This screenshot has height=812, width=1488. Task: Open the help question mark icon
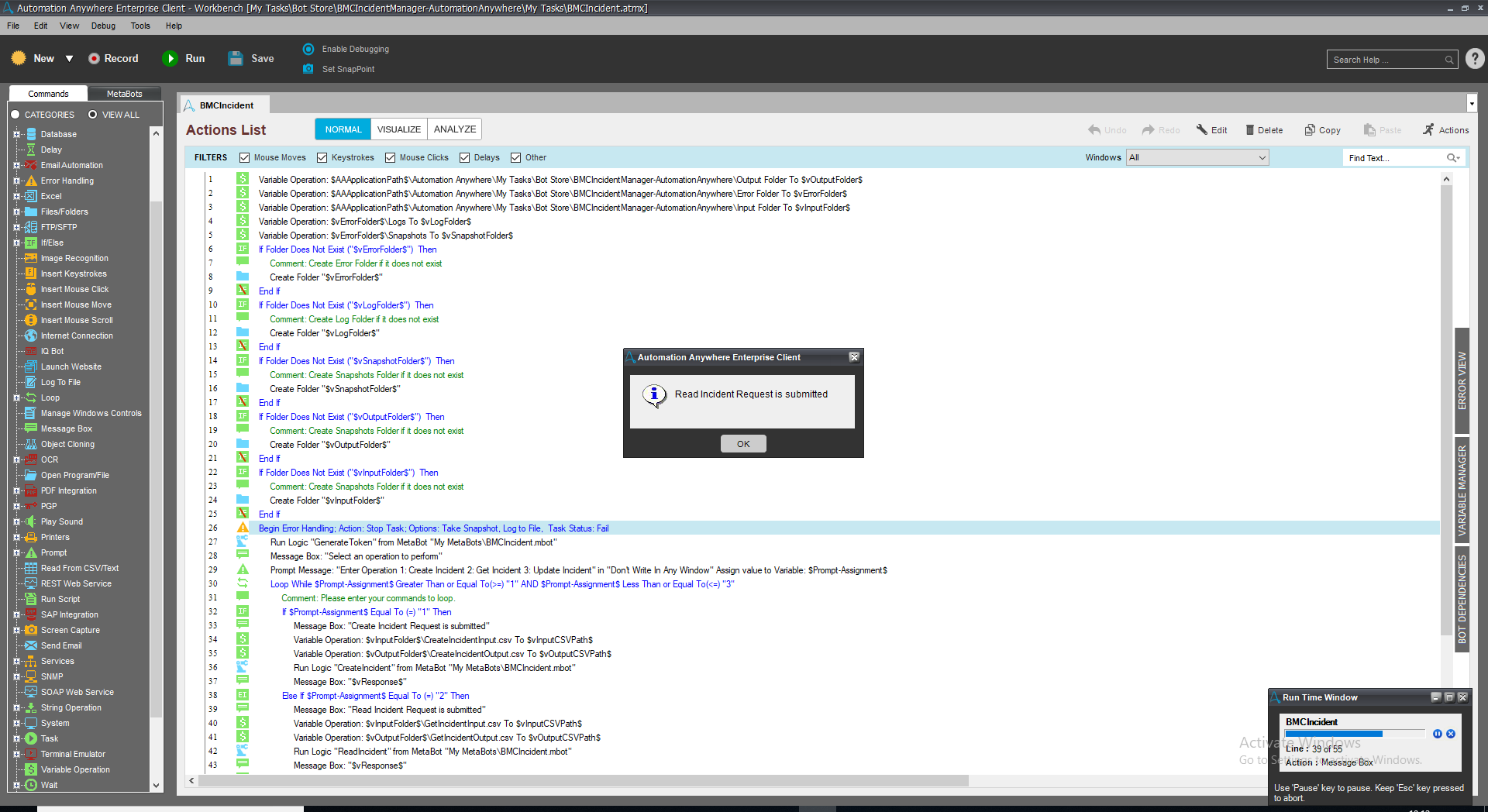[1476, 59]
